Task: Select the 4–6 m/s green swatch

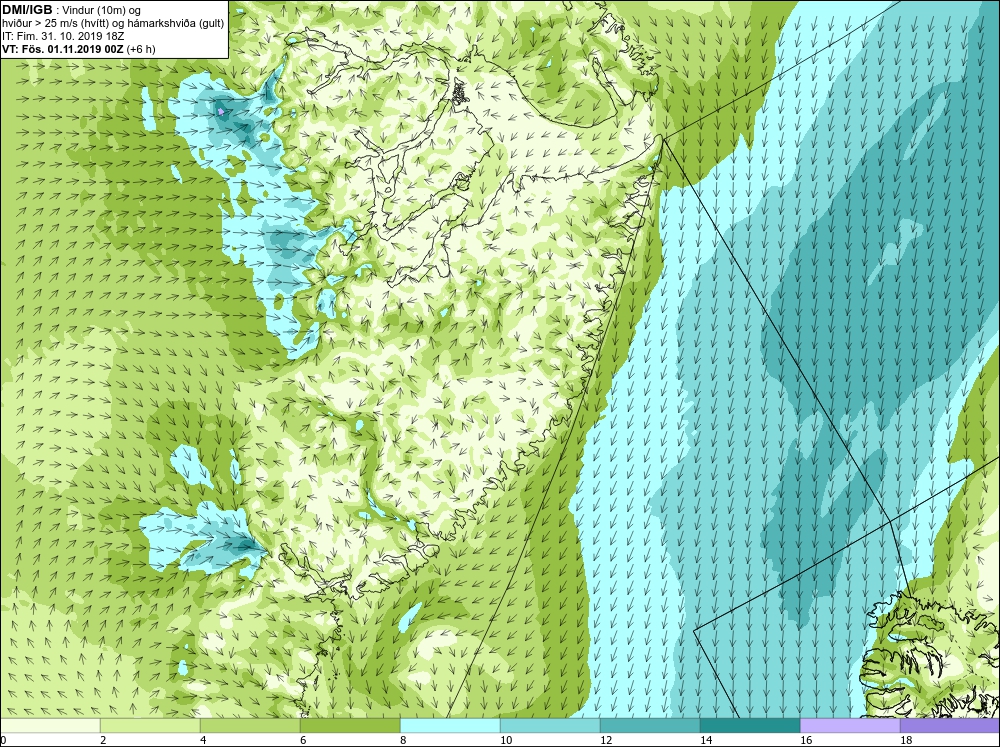Action: coord(250,725)
